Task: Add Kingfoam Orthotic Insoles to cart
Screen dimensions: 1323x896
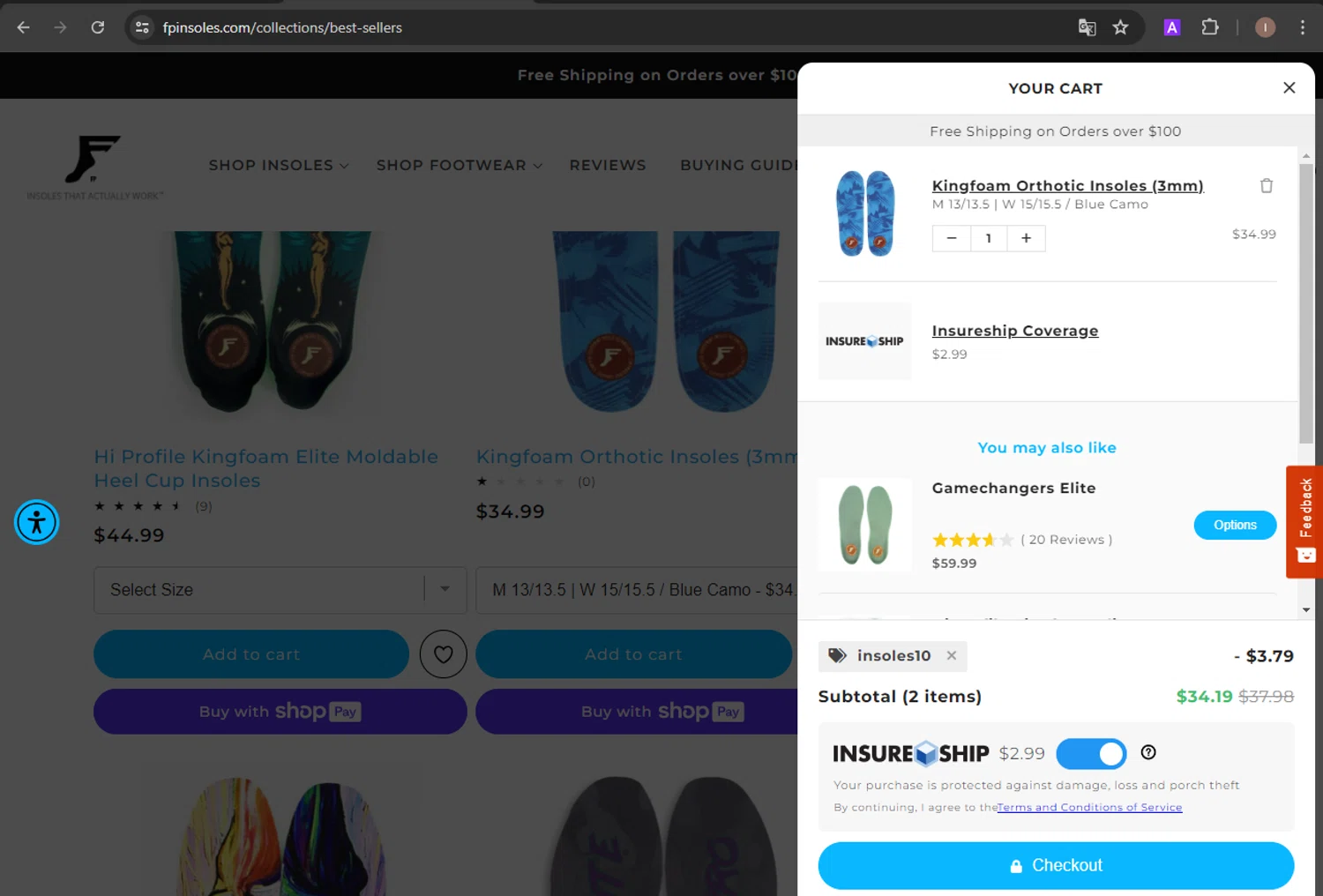Action: click(634, 654)
